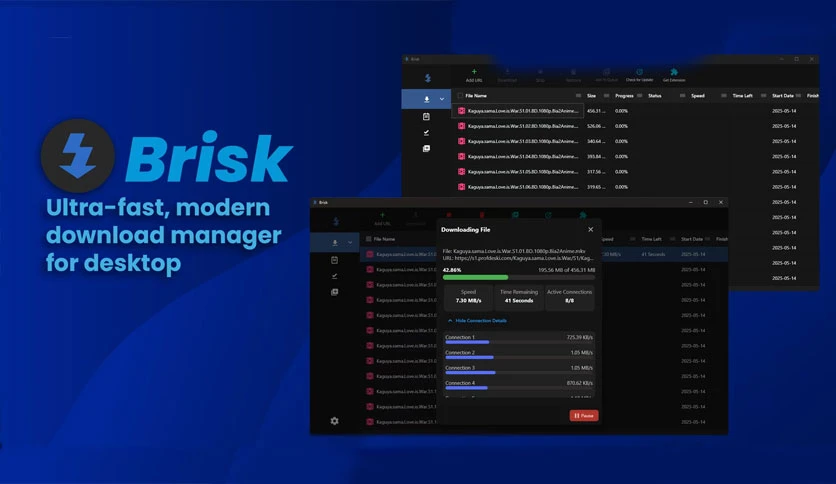Viewport: 836px width, 484px height.
Task: Select the Kaguya S1.05 file name in back window
Action: (523, 172)
